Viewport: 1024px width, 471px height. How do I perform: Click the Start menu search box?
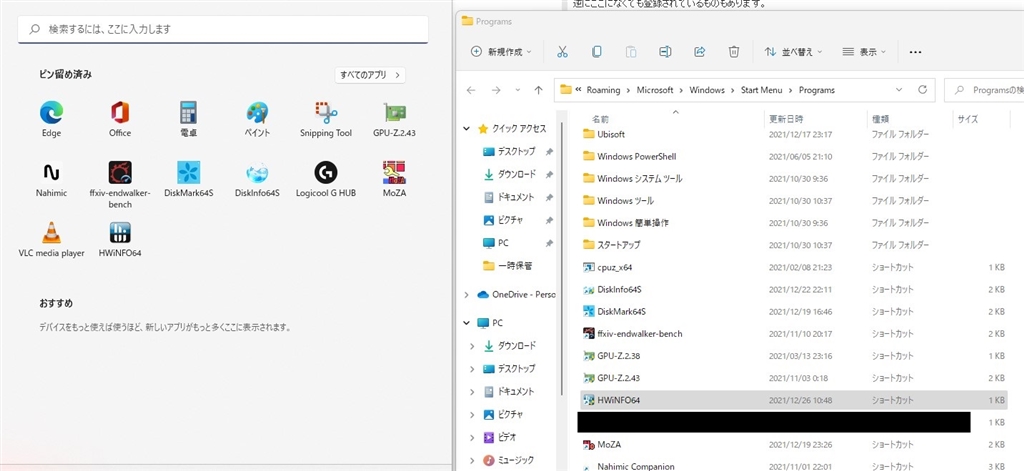pos(223,29)
